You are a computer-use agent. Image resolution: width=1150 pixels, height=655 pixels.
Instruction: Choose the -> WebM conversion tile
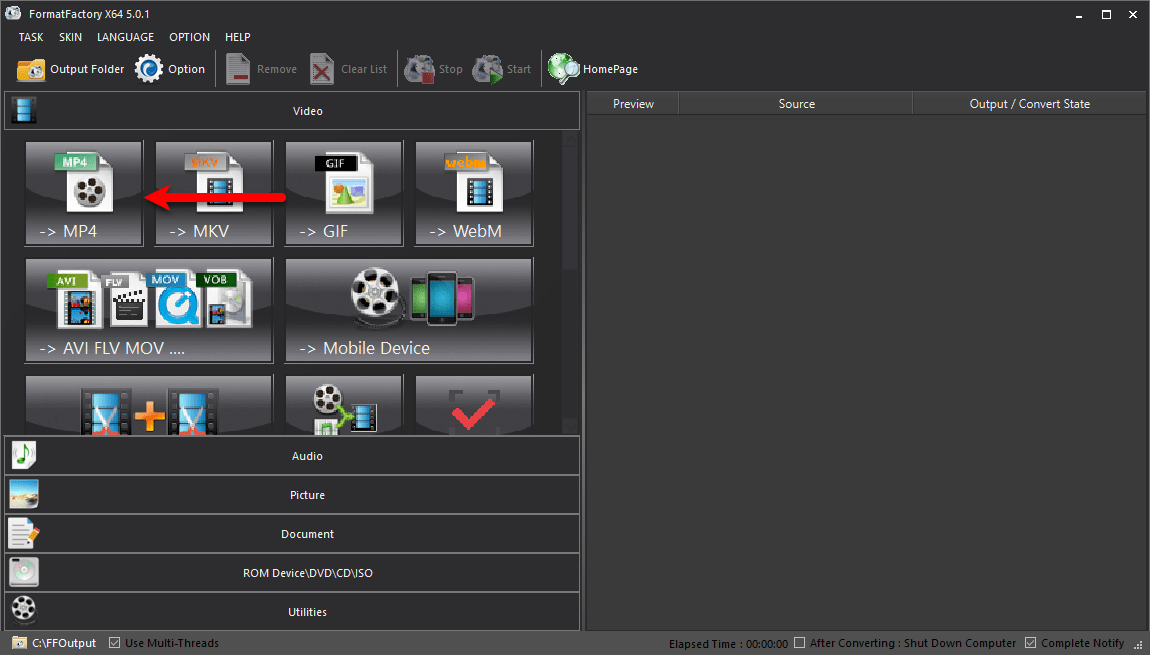(x=474, y=194)
